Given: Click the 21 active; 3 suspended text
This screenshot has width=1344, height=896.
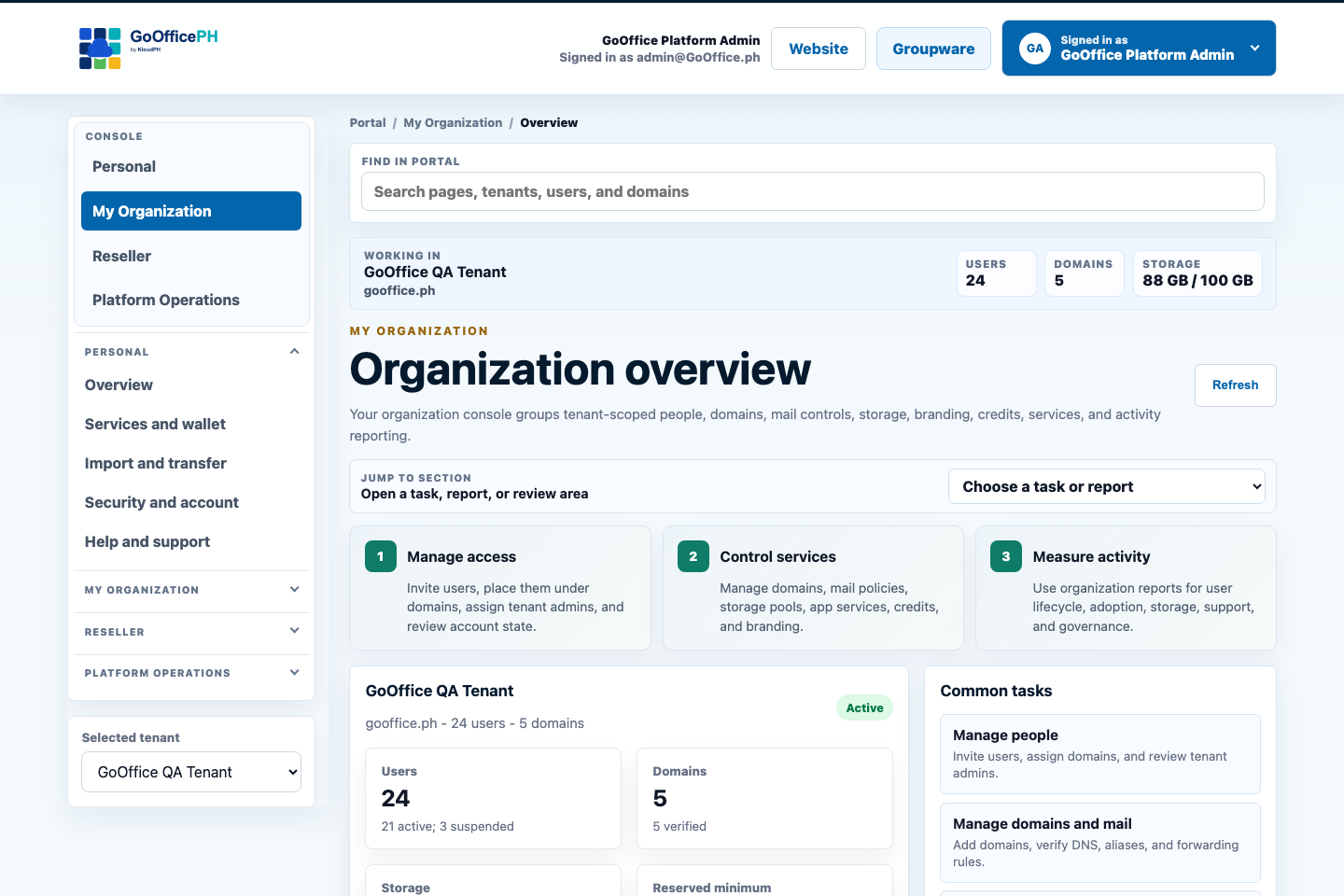Looking at the screenshot, I should pos(448,826).
